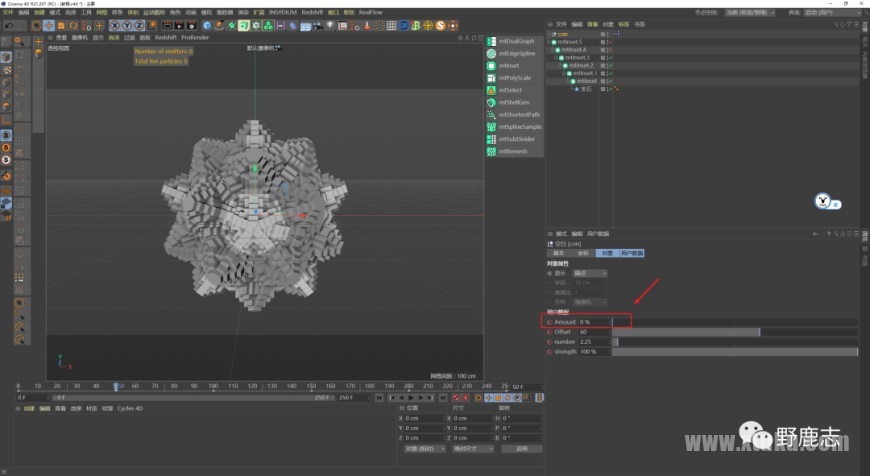
Task: Click the Amount value input field
Action: coord(594,322)
